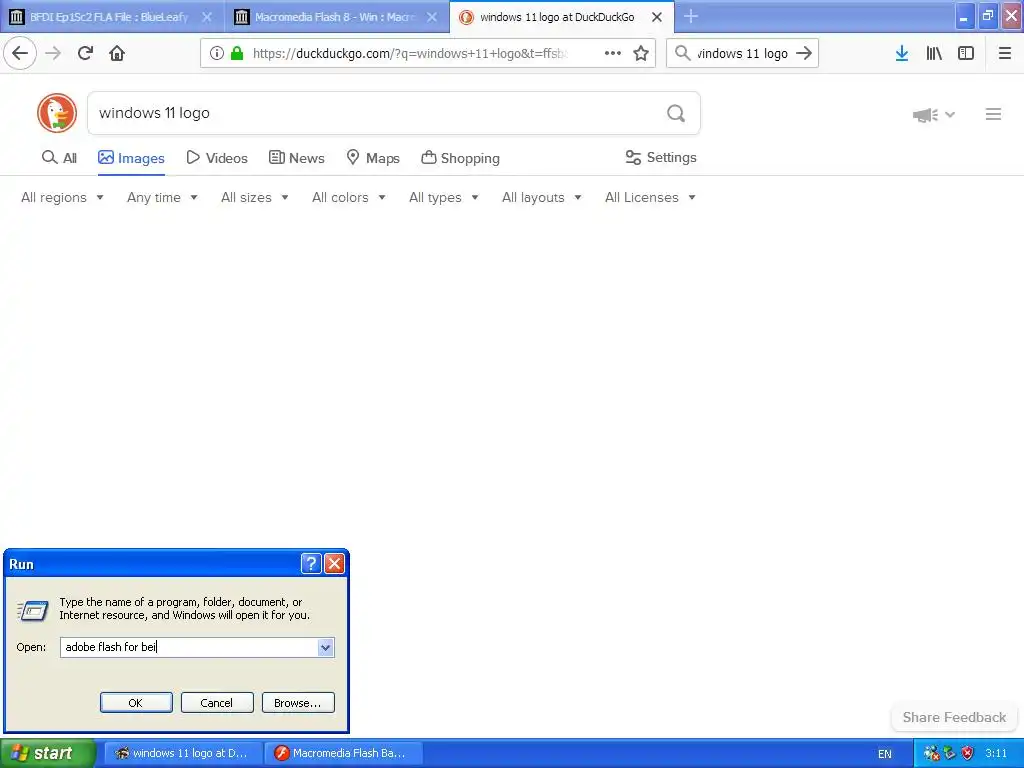Select the All results tab
The image size is (1024, 768).
click(59, 158)
